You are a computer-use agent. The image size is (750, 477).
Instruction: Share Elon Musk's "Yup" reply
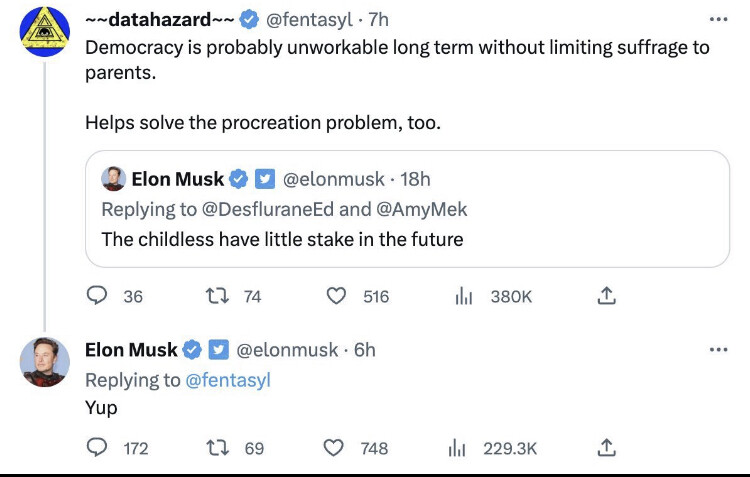pyautogui.click(x=606, y=448)
